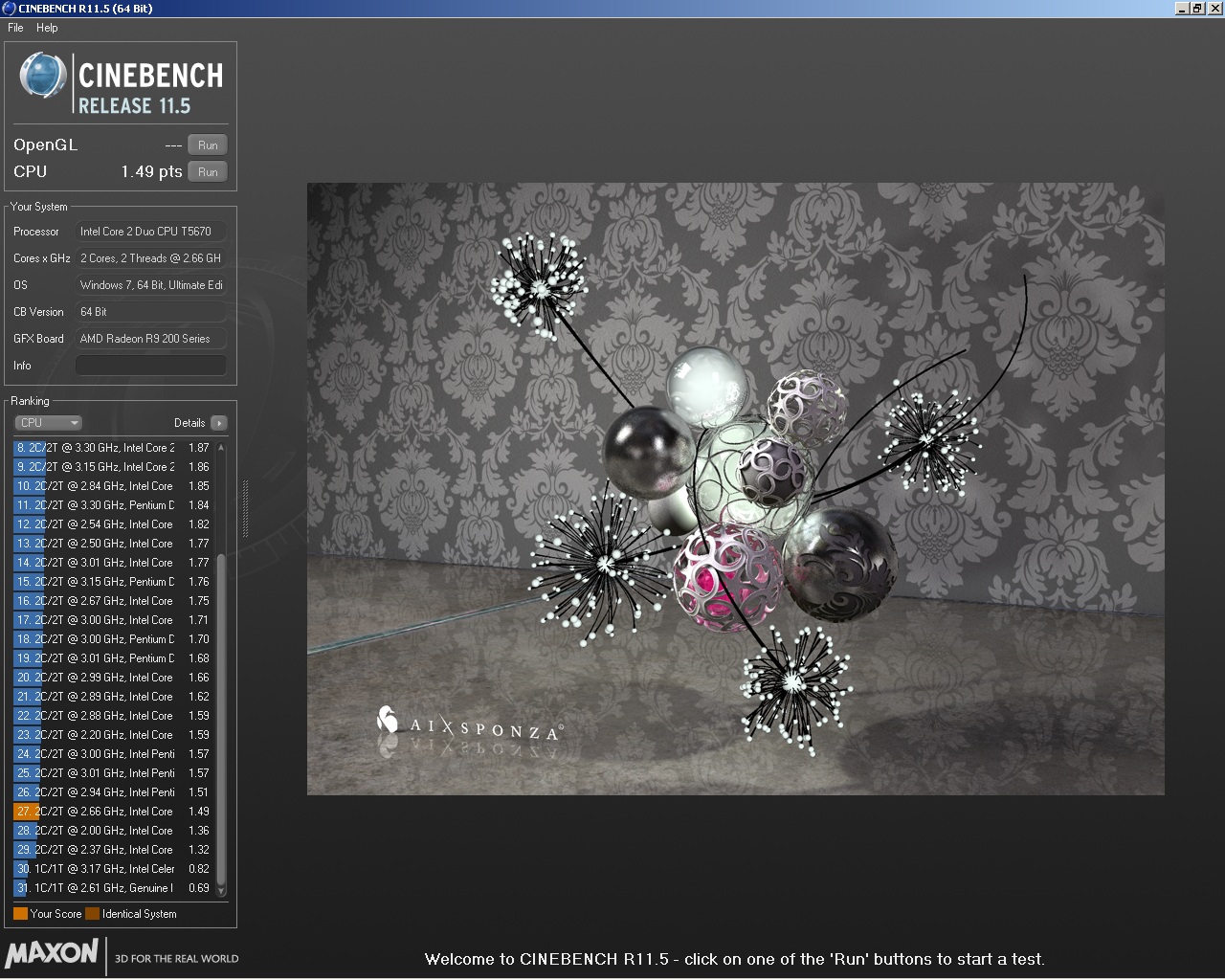
Task: Click the Cinebench title bar app icon
Action: coord(9,9)
